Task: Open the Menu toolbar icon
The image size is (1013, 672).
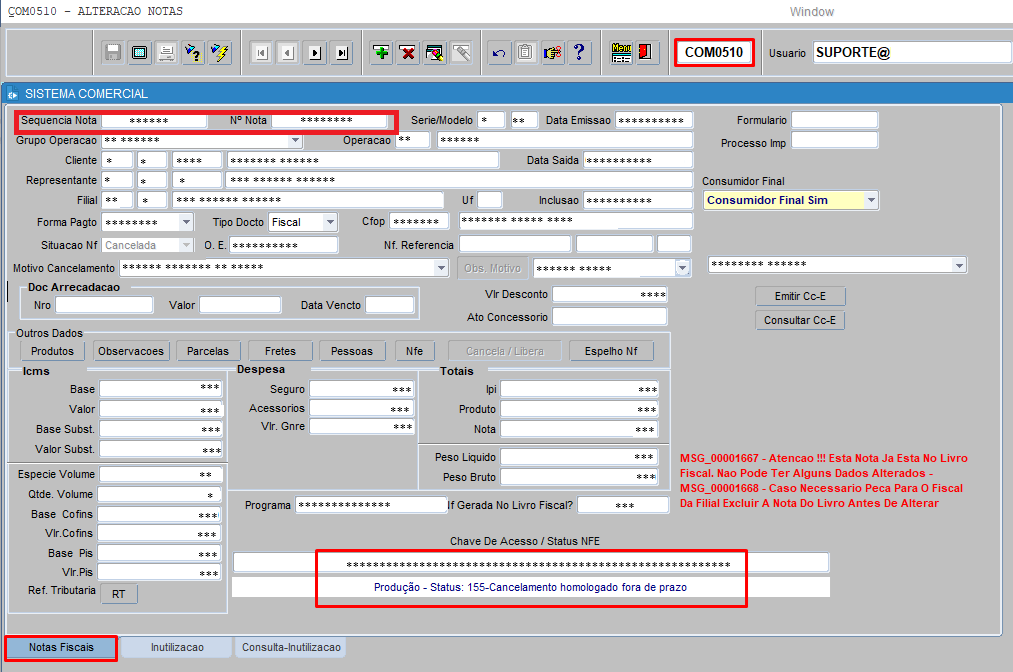Action: [x=621, y=53]
